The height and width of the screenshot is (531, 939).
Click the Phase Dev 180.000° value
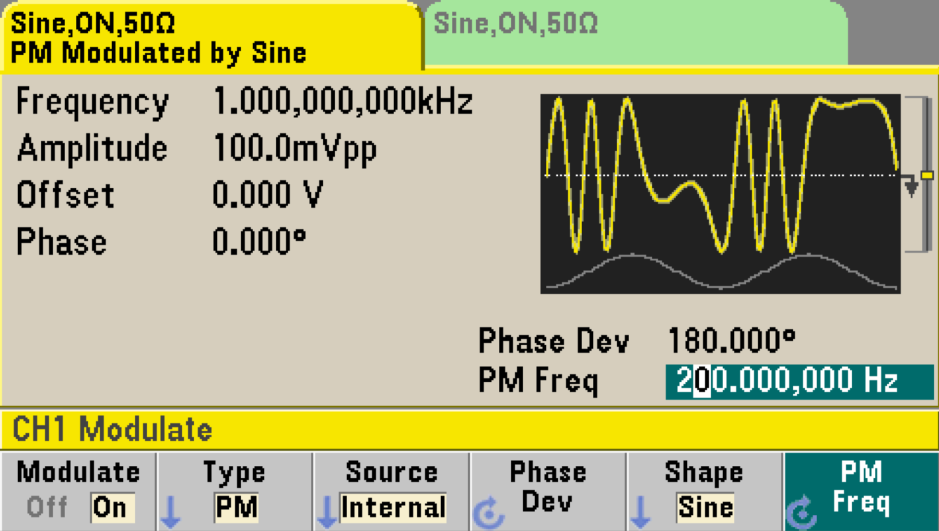tap(731, 341)
